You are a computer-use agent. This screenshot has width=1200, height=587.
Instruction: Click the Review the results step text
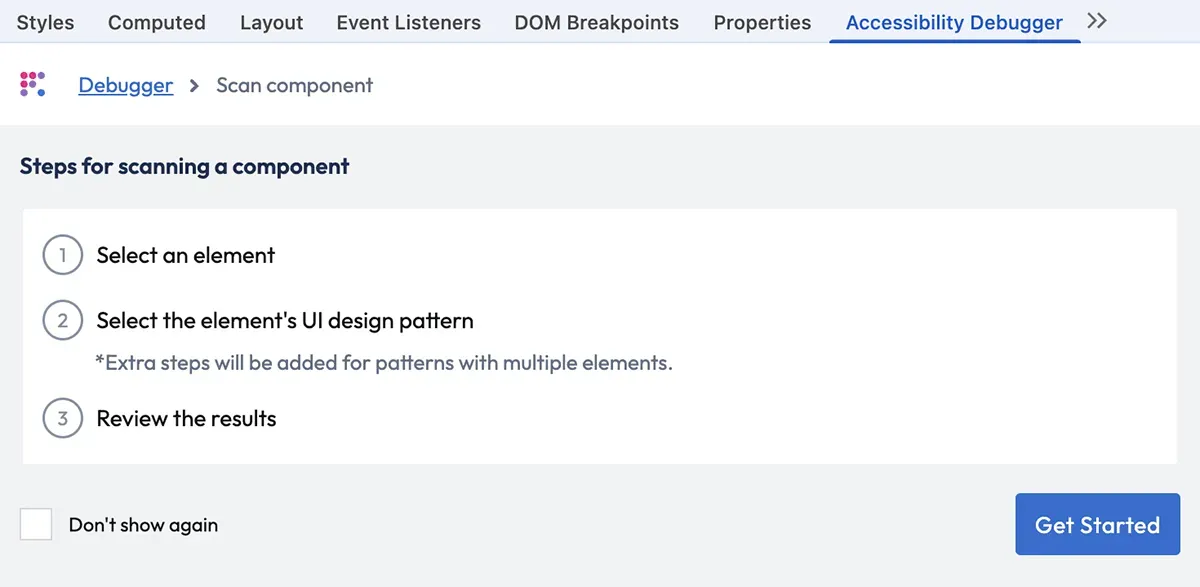186,418
